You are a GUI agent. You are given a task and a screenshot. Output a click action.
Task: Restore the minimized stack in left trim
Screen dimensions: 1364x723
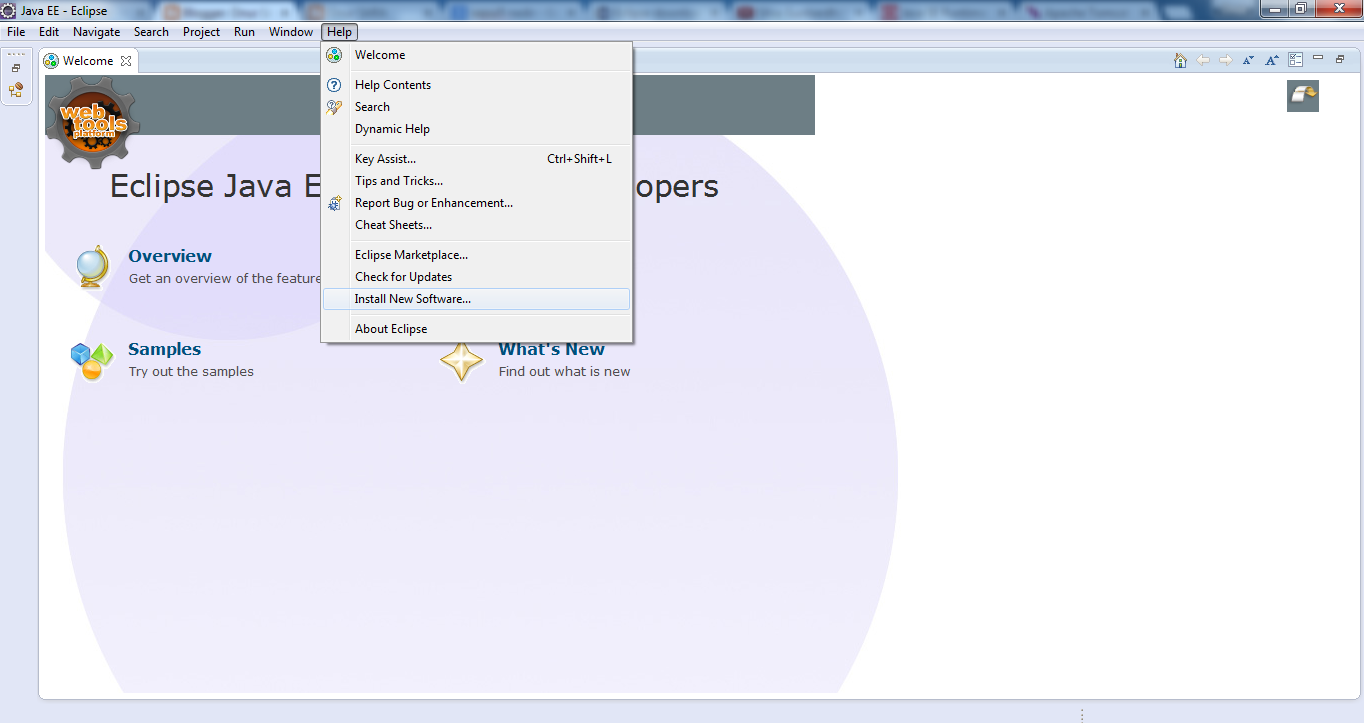[x=16, y=68]
